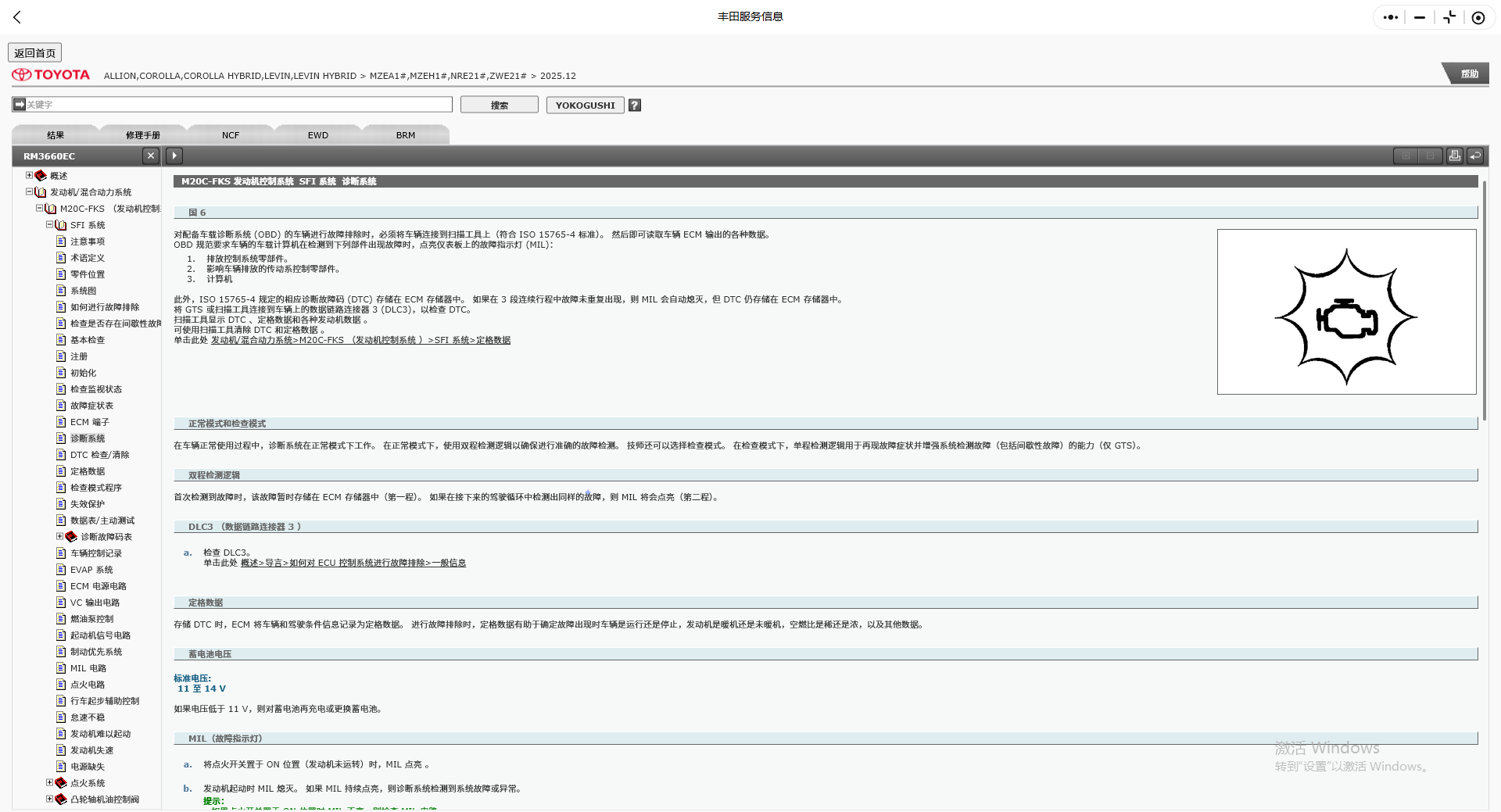
Task: Follow the SFI 系统>定格数据 link
Action: pos(360,340)
